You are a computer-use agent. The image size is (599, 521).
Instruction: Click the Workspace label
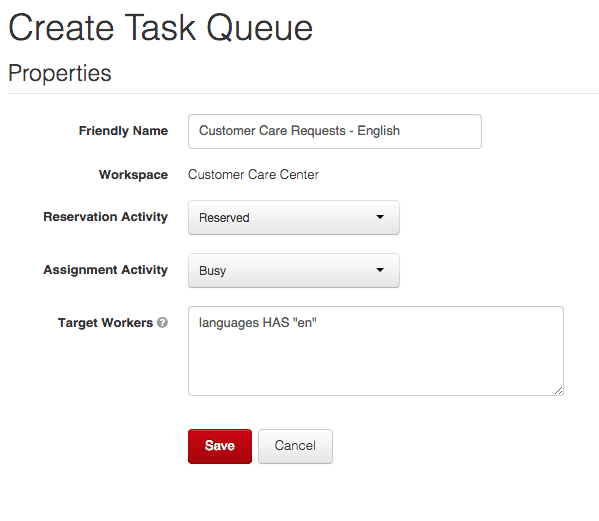tap(133, 175)
